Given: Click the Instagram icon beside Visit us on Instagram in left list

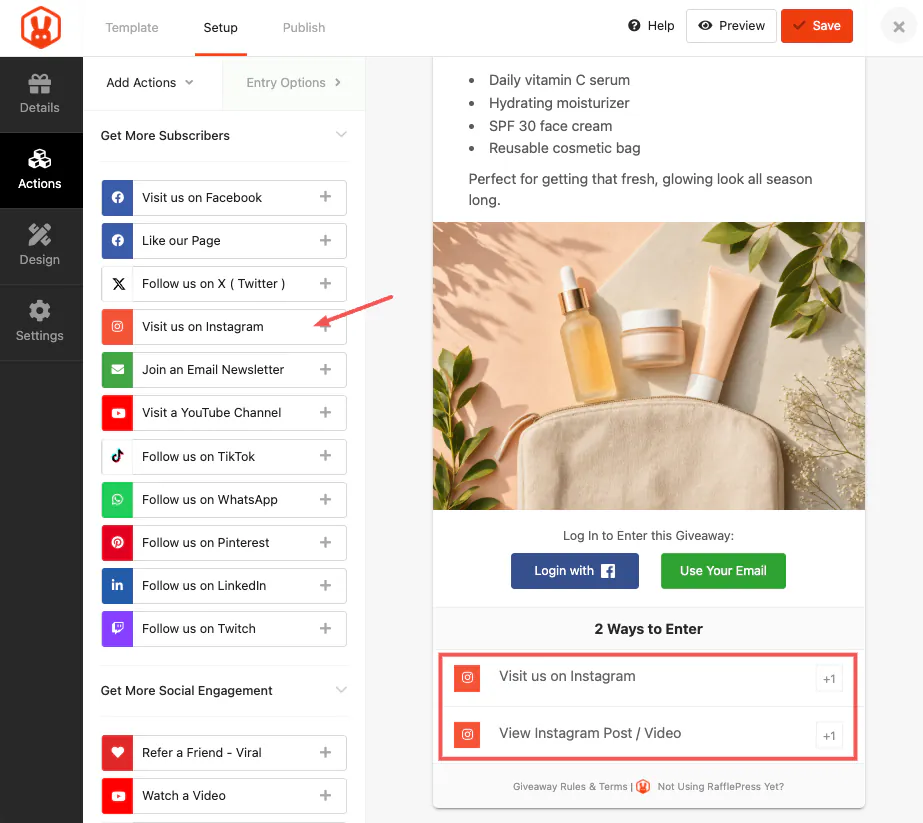Looking at the screenshot, I should pyautogui.click(x=118, y=327).
